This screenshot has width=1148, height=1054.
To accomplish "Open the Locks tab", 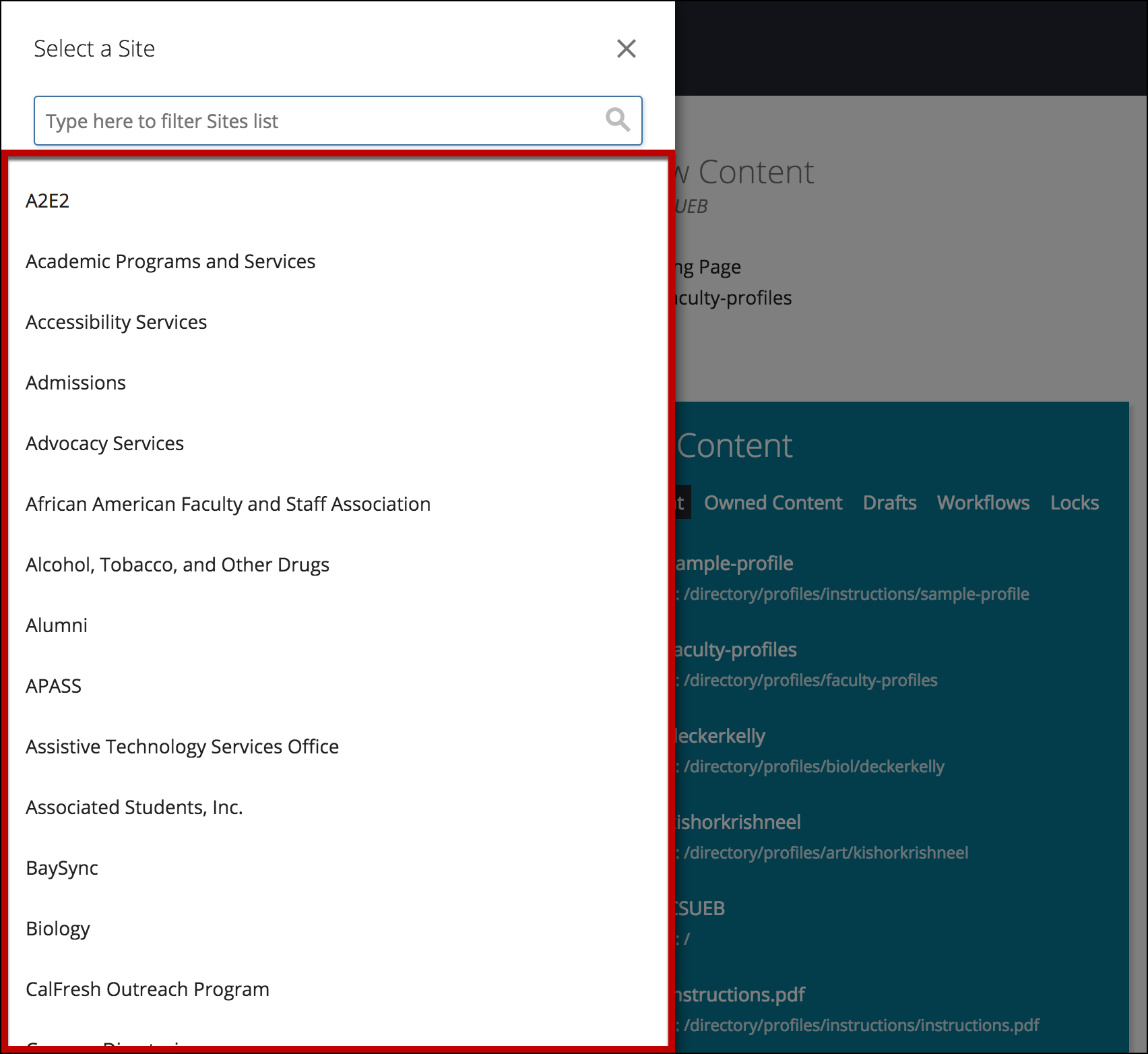I will 1074,503.
